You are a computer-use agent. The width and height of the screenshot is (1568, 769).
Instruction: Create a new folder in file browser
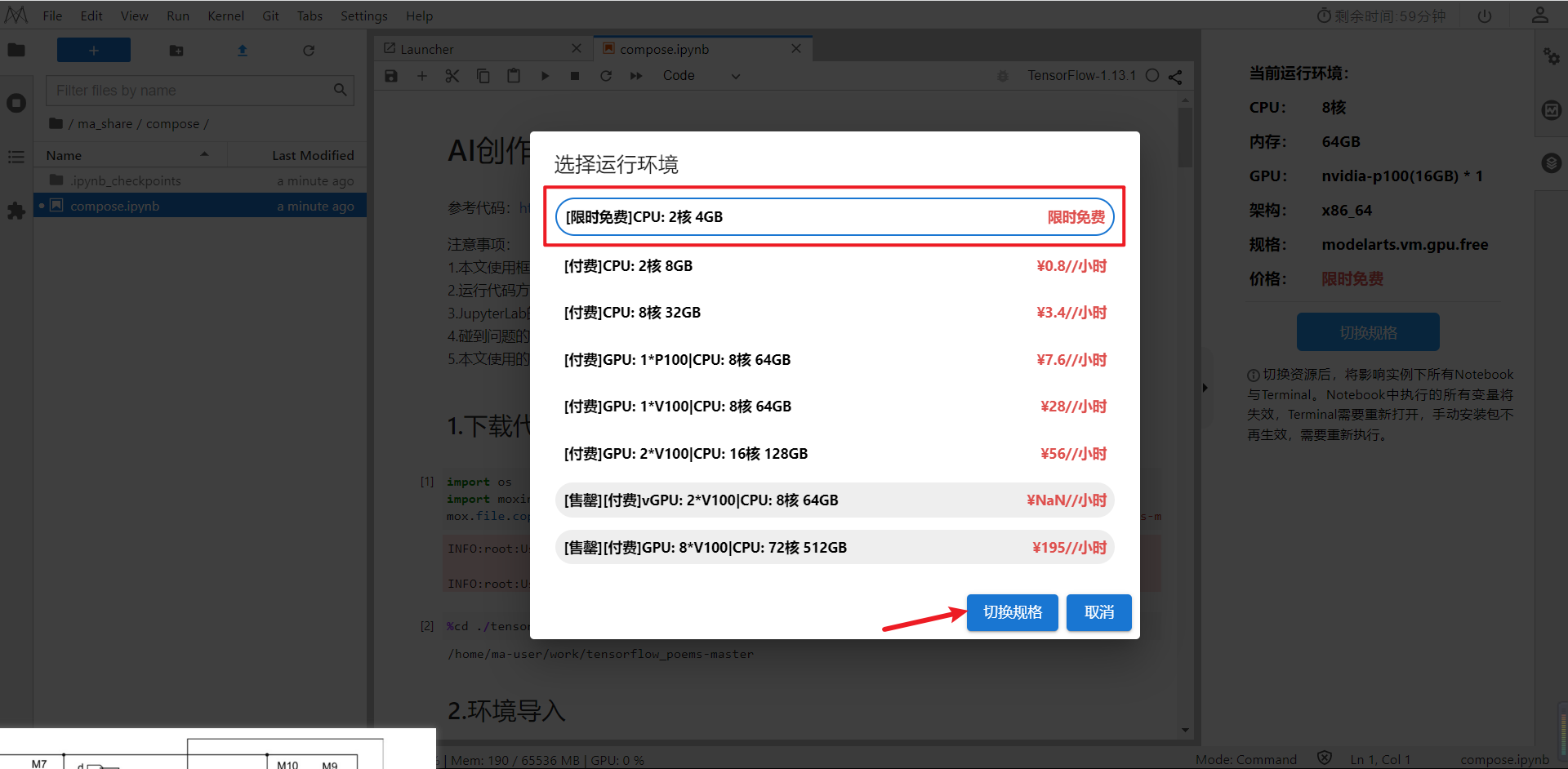click(x=176, y=51)
